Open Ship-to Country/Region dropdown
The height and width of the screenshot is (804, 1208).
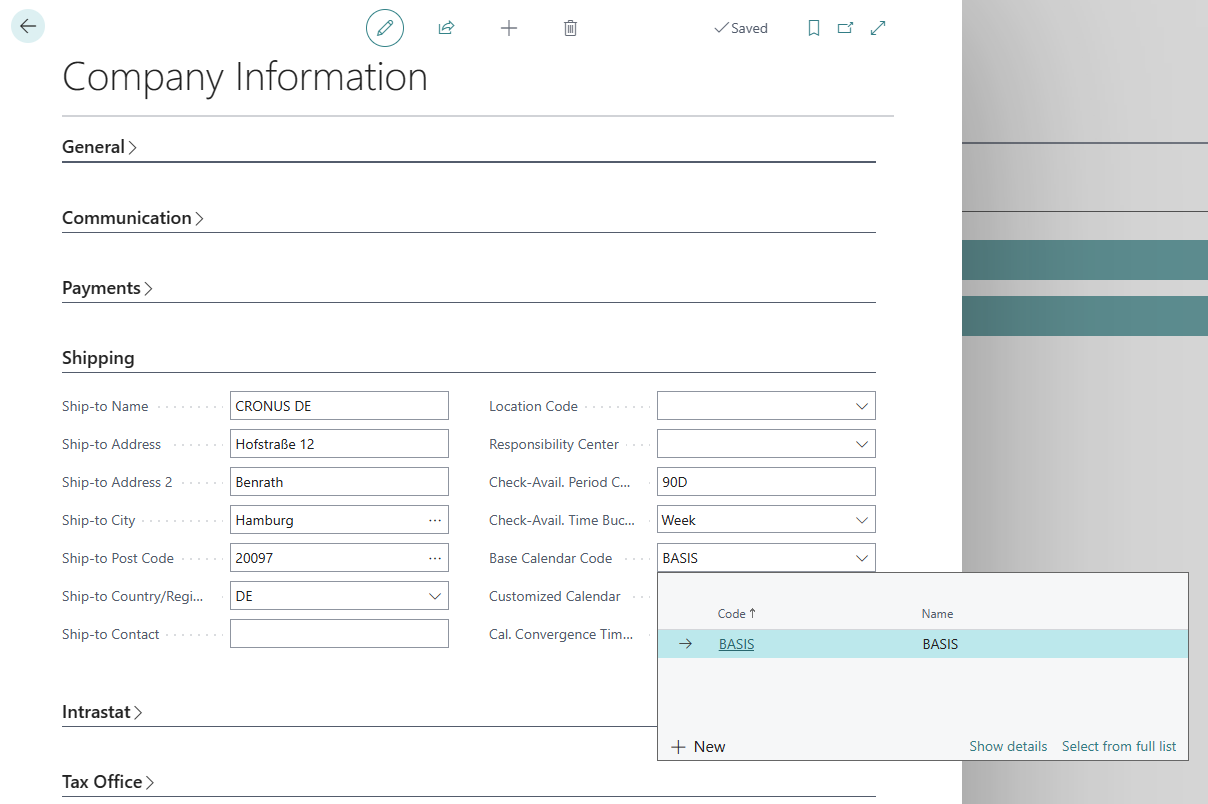point(435,596)
